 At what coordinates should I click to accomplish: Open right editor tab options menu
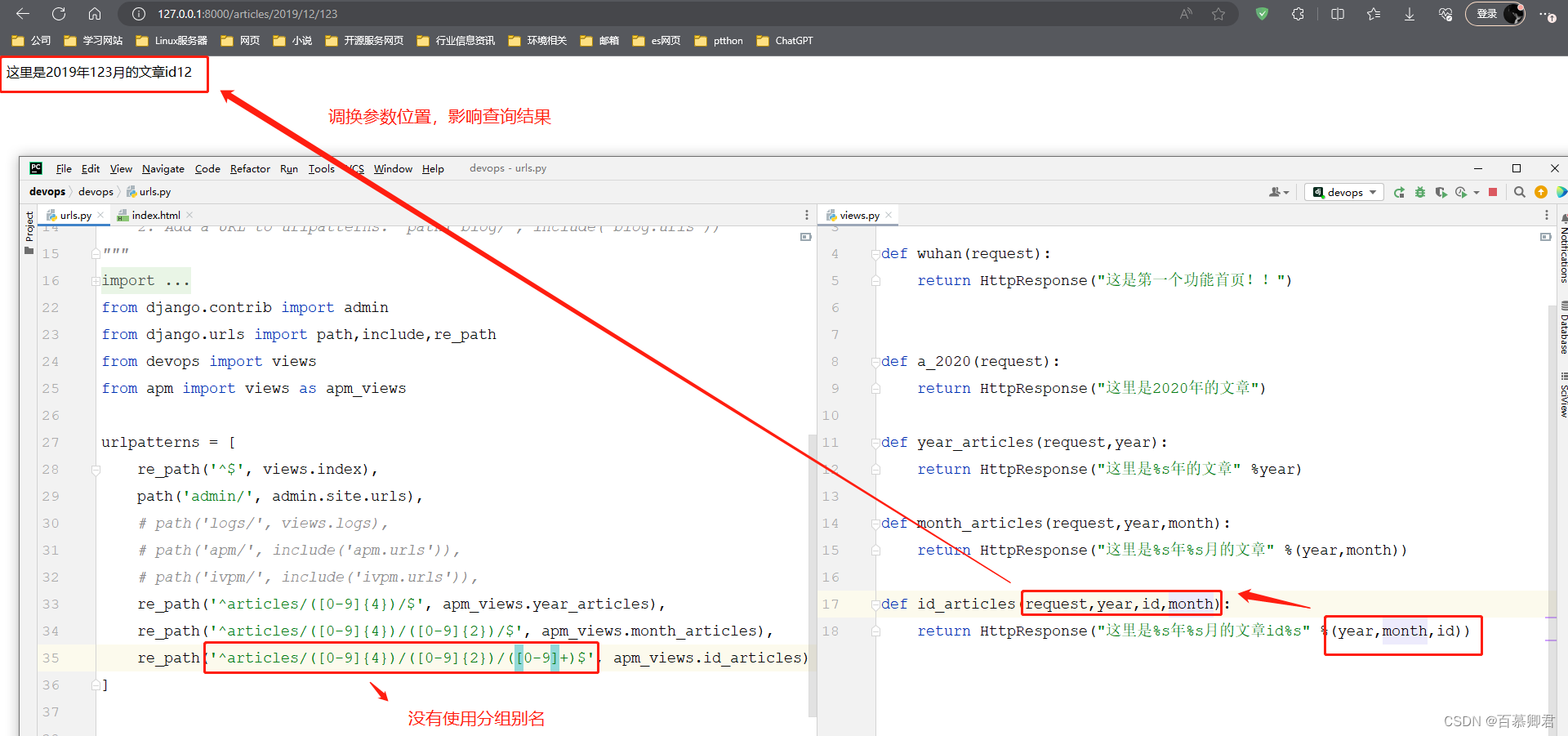coord(1546,215)
